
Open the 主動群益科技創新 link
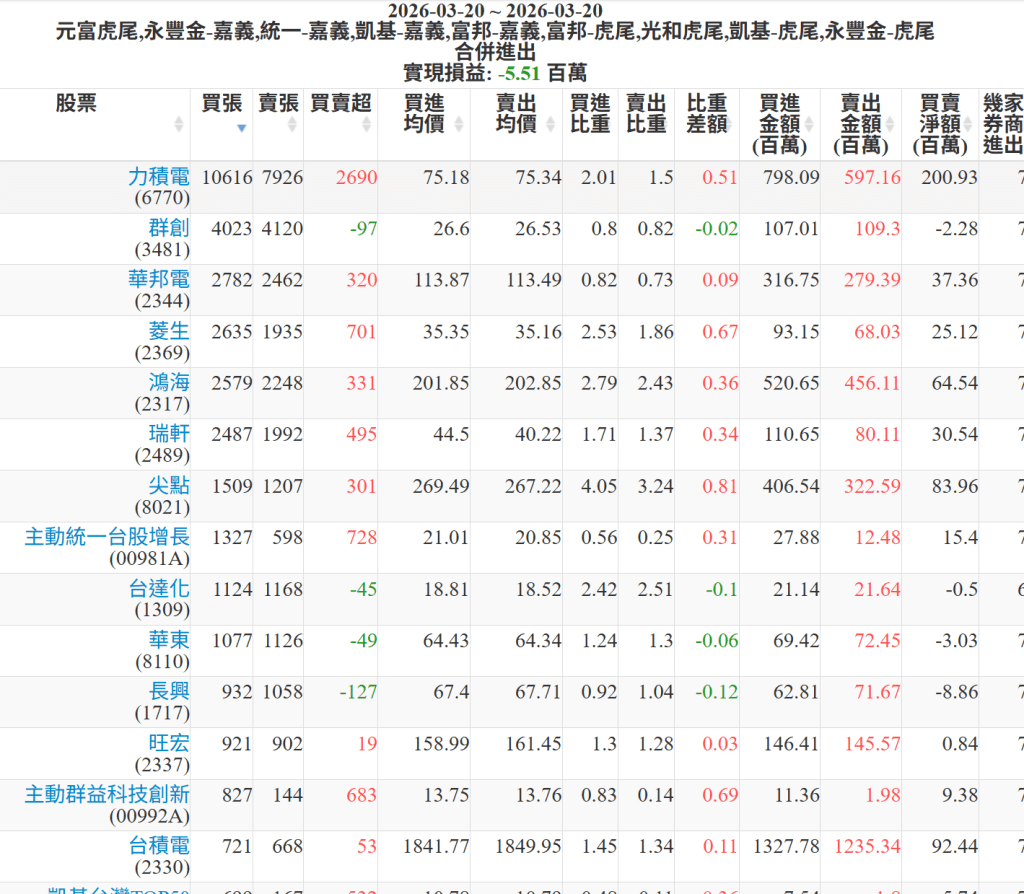click(x=107, y=795)
